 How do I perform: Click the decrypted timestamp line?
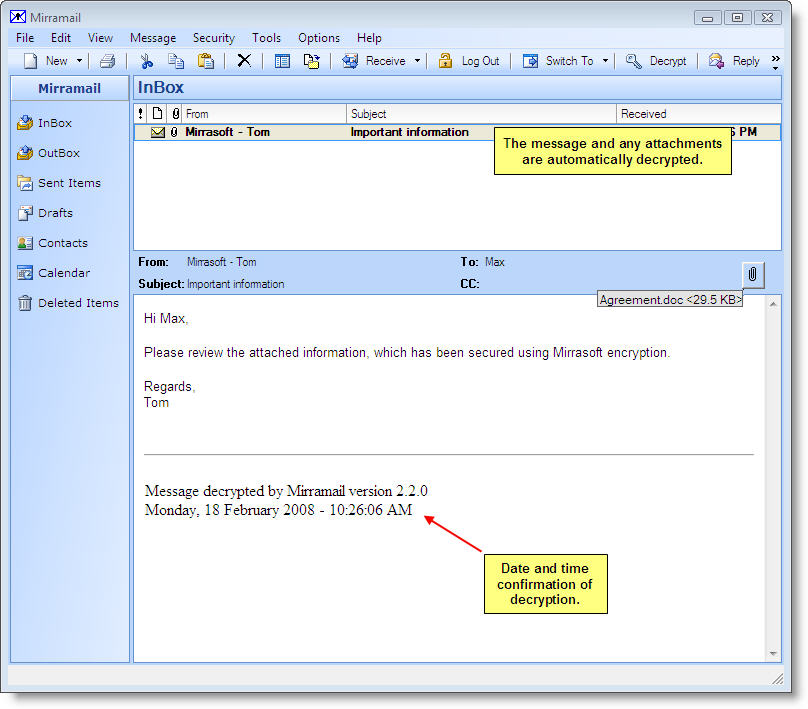coord(278,510)
